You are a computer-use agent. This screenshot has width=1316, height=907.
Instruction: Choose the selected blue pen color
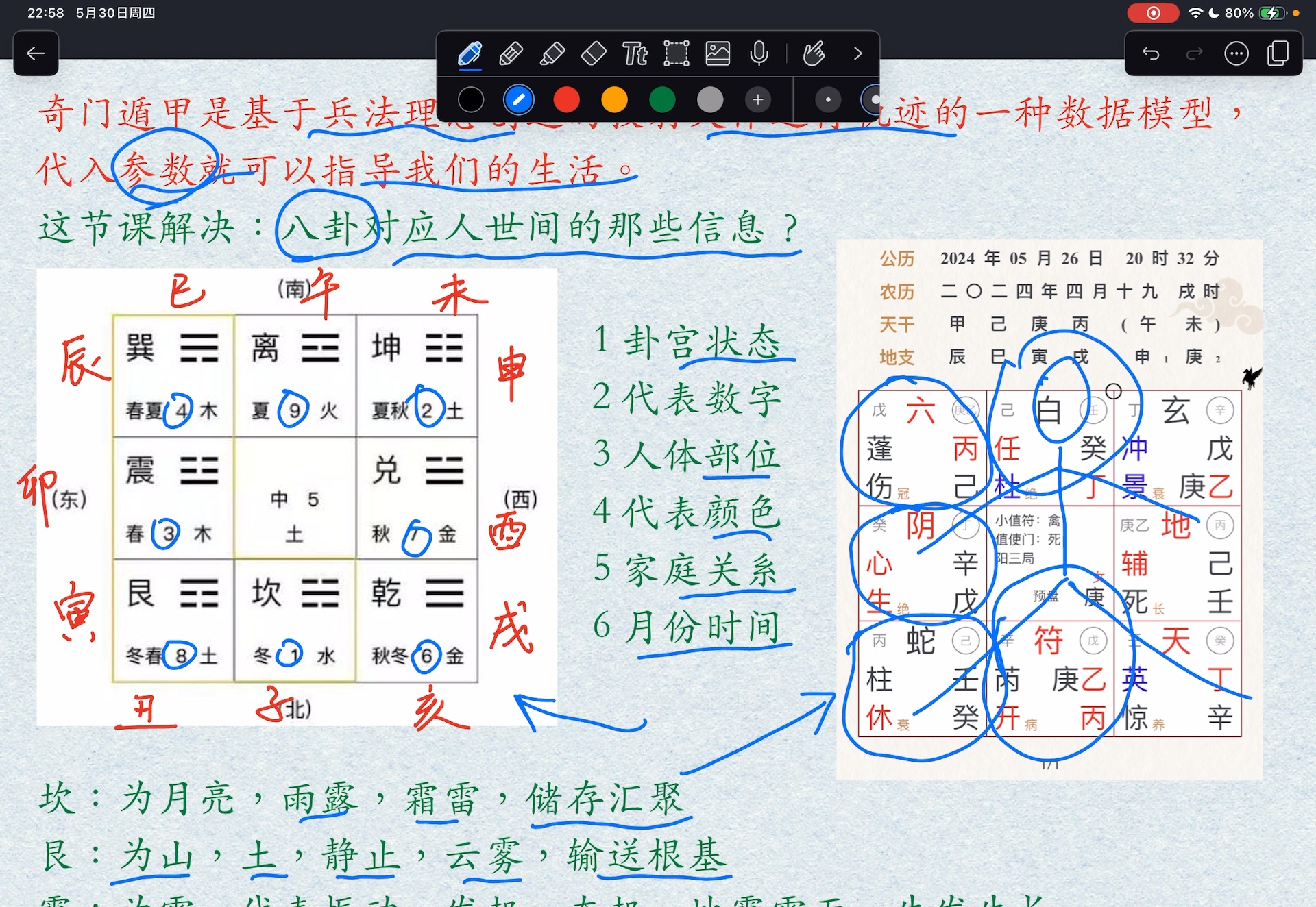pos(519,100)
